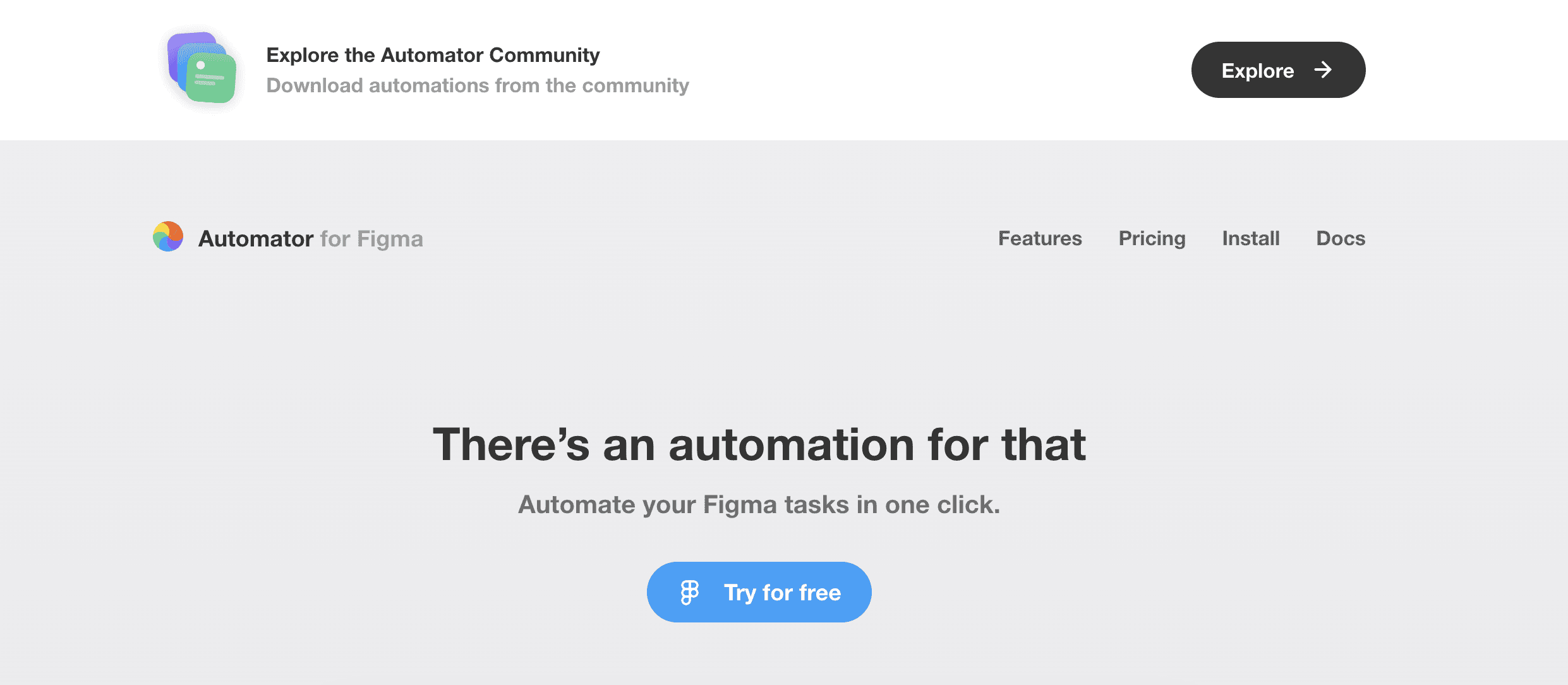Click the colorful Automator pinwheel logo
Viewport: 1568px width, 685px height.
168,236
